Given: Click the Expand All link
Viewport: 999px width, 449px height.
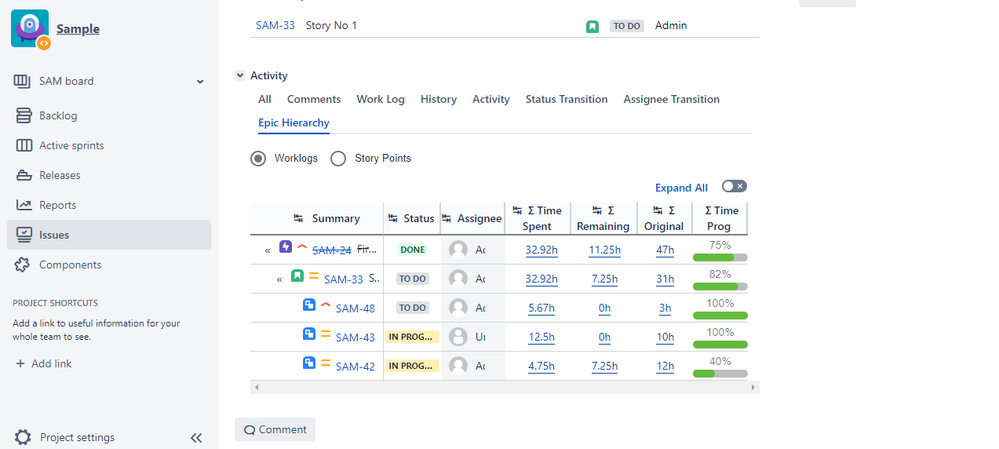Looking at the screenshot, I should [681, 188].
